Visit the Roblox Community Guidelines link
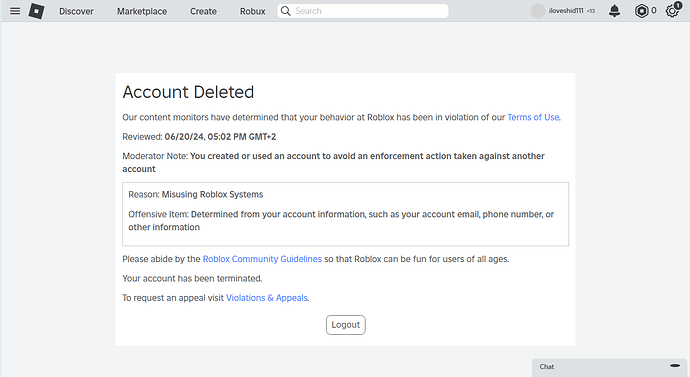Viewport: 690px width, 377px height. point(262,259)
